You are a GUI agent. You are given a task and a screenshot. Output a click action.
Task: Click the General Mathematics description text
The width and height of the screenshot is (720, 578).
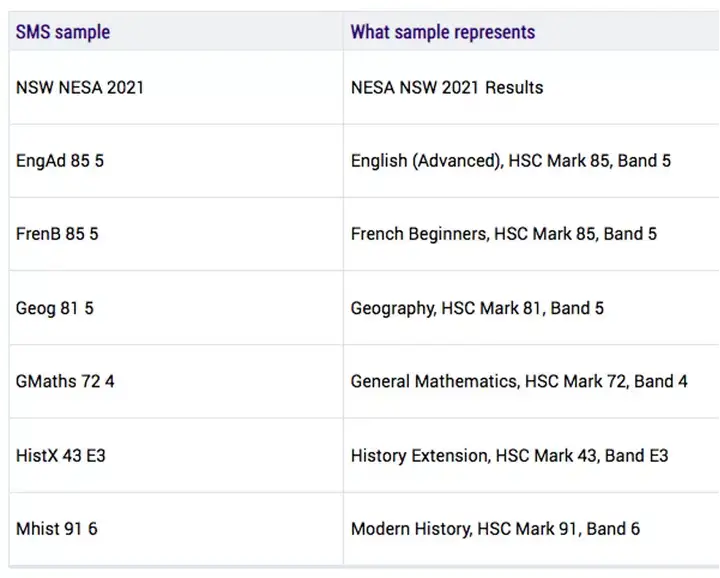point(519,381)
